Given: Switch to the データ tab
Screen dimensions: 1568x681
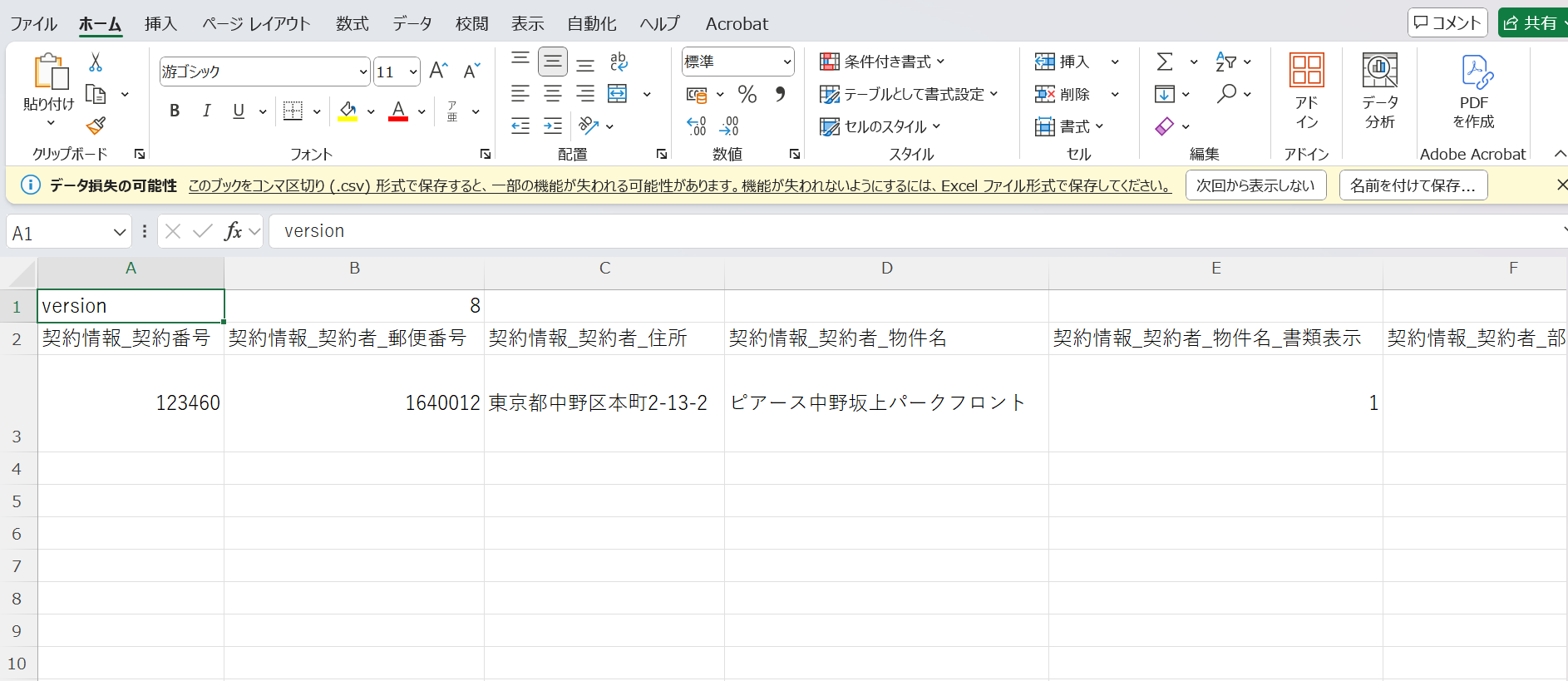Looking at the screenshot, I should (x=412, y=24).
